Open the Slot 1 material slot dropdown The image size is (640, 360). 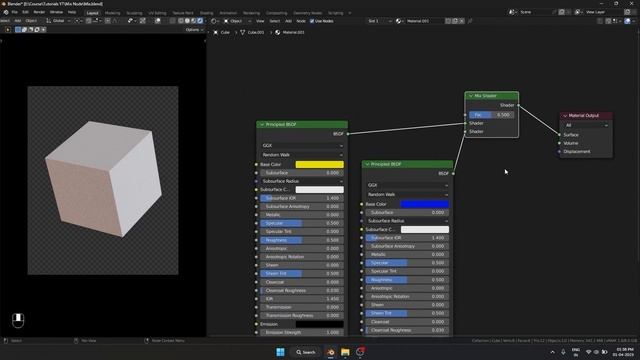pos(380,21)
